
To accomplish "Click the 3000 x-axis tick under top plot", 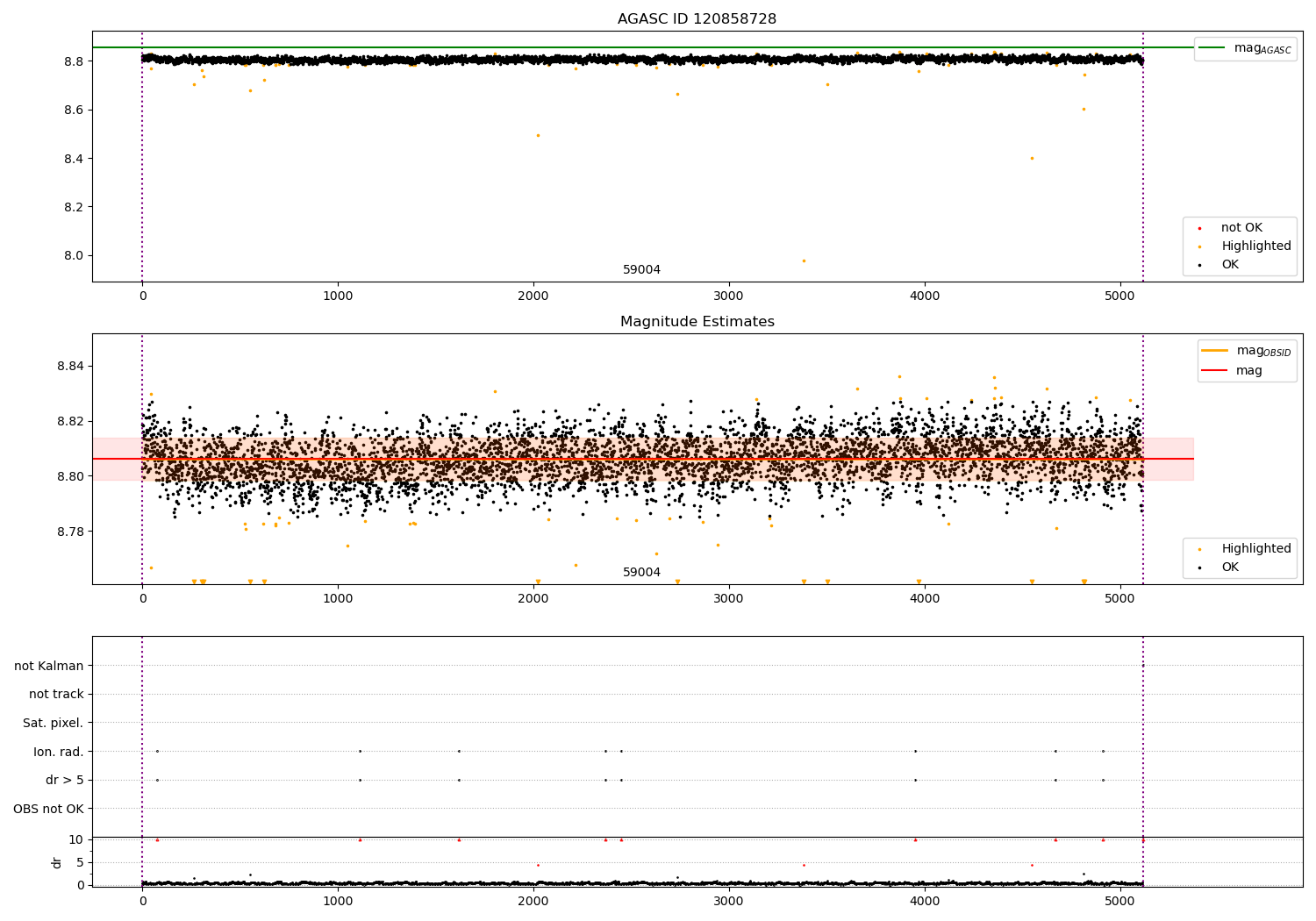I will (729, 296).
